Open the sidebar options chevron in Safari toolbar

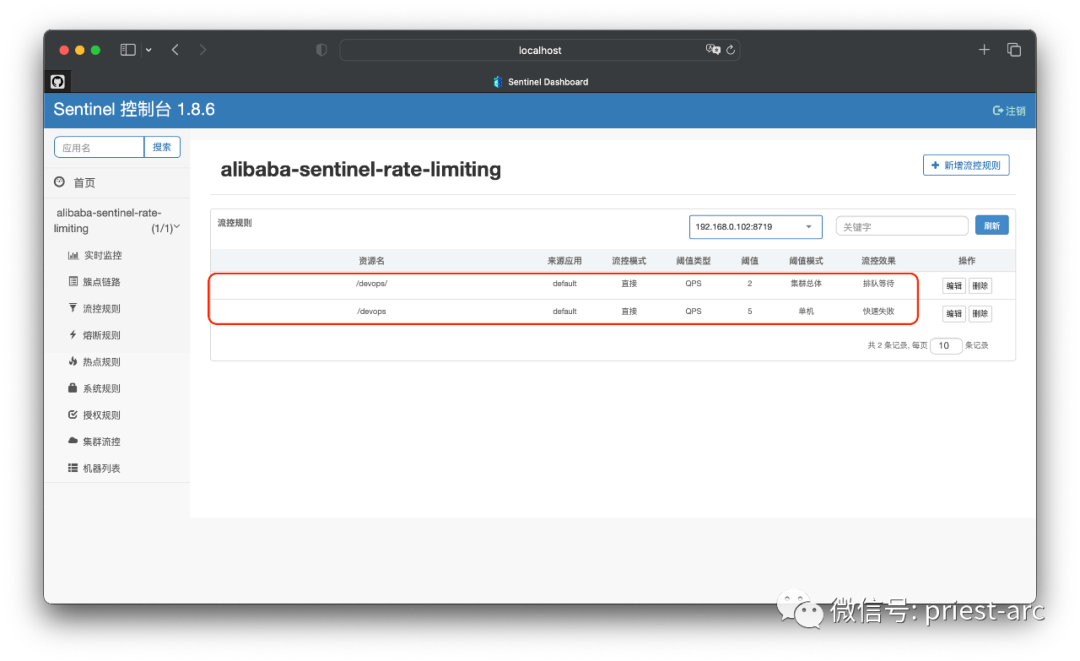[148, 50]
